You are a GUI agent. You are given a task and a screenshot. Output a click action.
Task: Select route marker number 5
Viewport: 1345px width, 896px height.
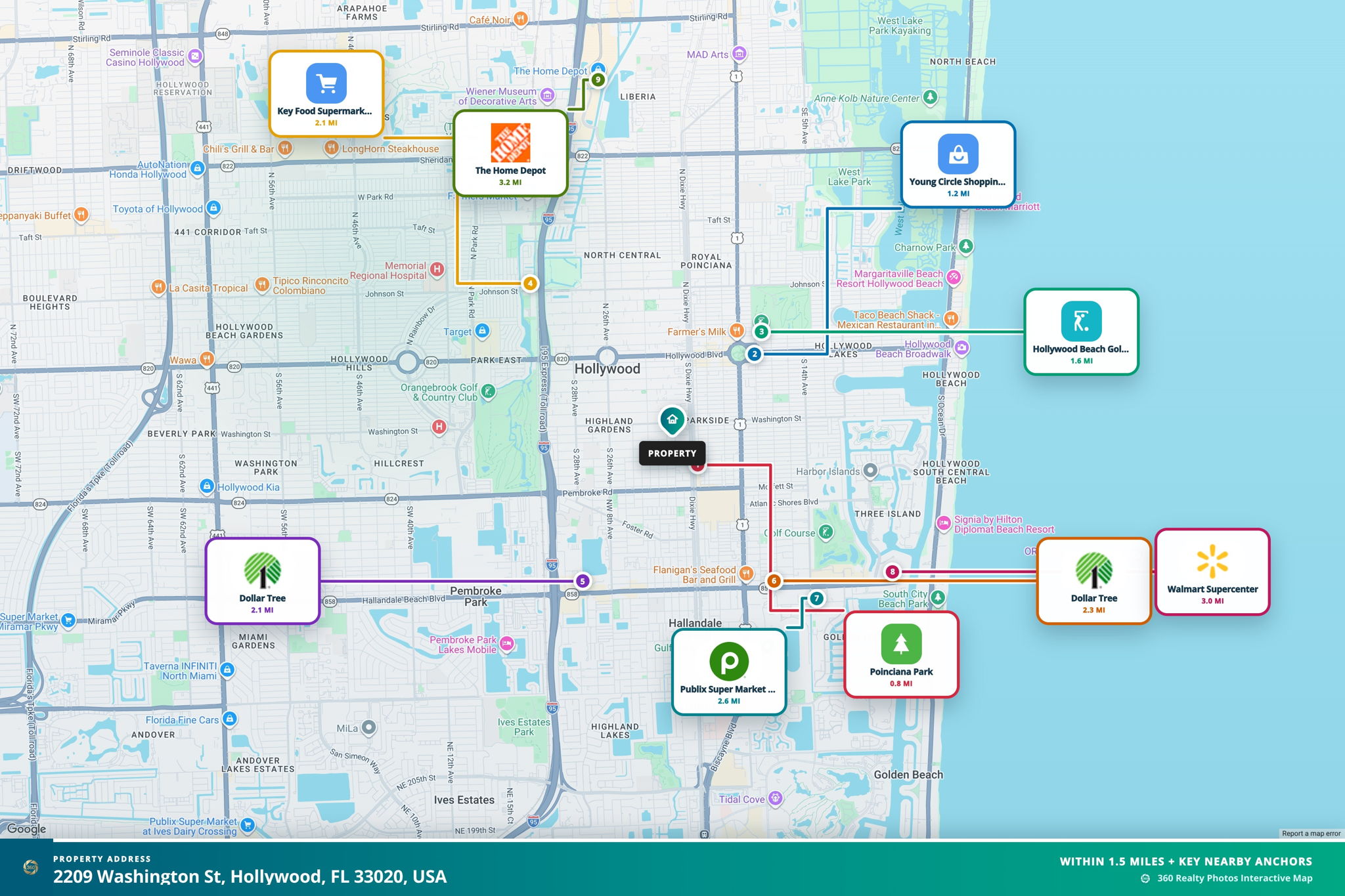(582, 581)
